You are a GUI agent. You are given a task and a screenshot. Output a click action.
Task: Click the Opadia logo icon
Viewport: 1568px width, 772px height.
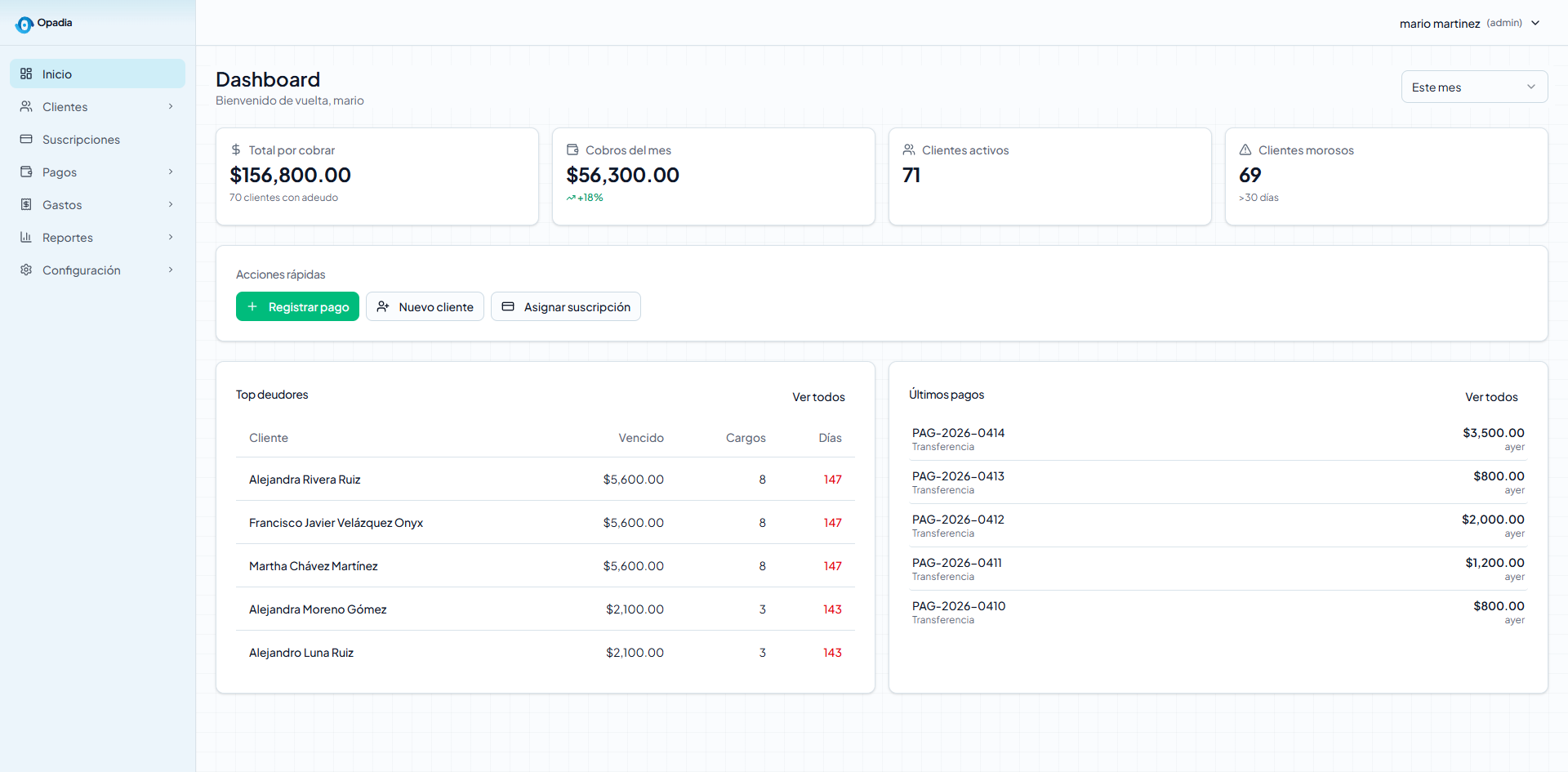pyautogui.click(x=24, y=25)
